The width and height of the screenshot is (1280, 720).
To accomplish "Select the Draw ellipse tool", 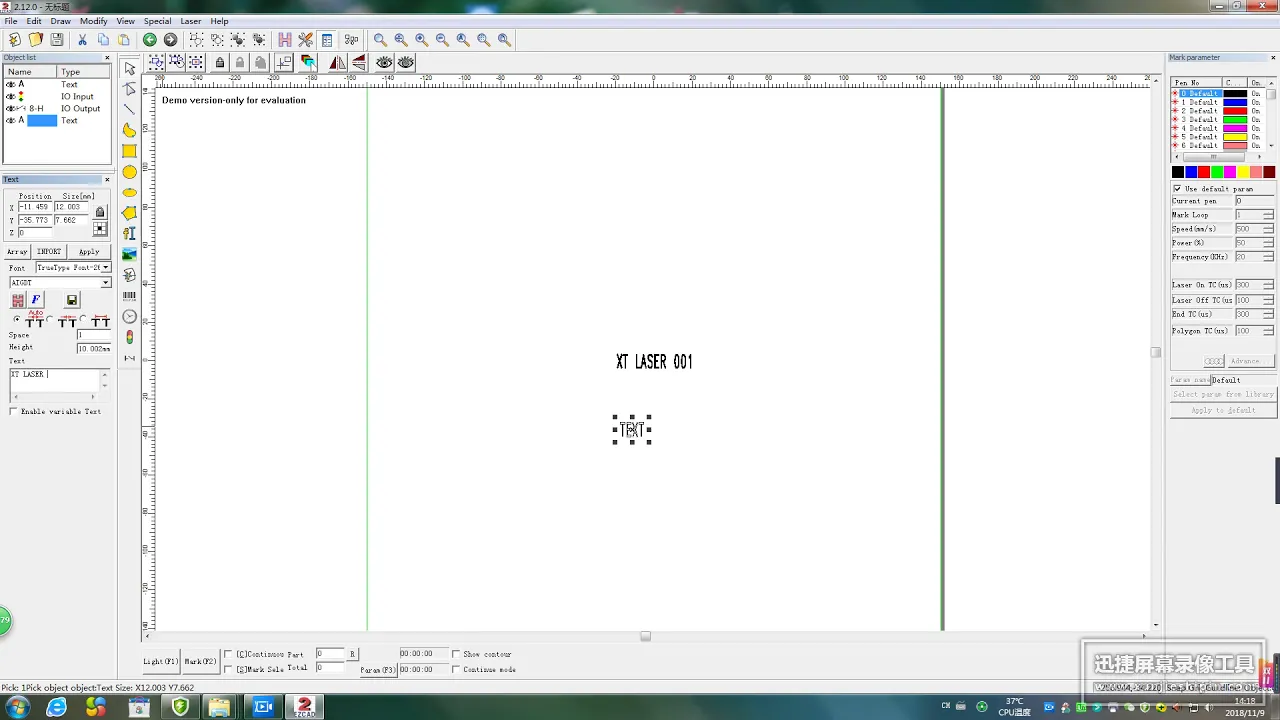I will coord(130,192).
